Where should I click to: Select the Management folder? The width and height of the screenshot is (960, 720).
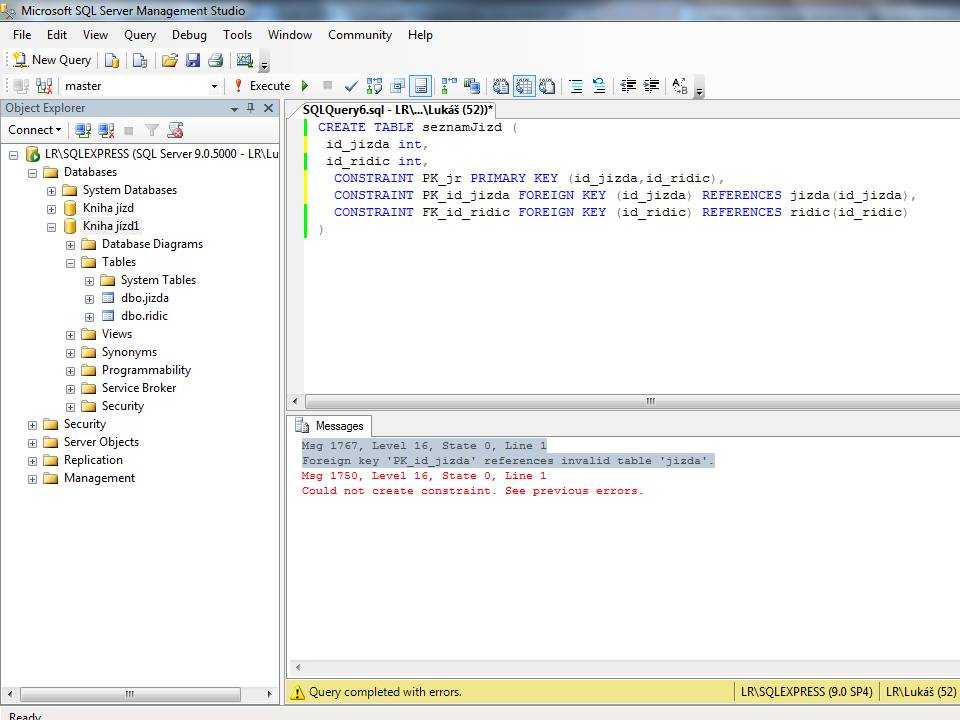99,478
